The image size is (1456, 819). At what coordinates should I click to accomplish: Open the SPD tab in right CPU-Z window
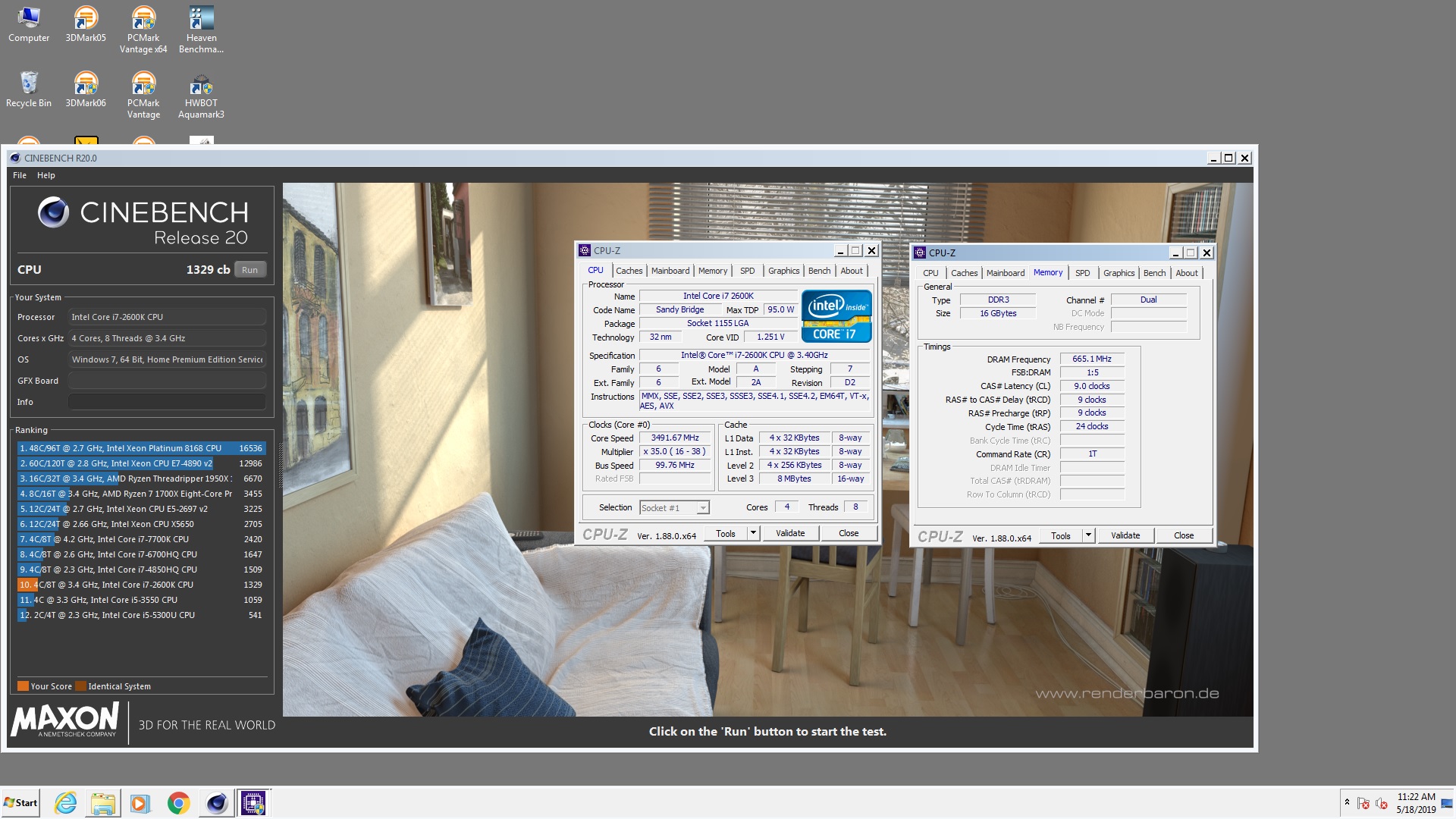(1083, 273)
